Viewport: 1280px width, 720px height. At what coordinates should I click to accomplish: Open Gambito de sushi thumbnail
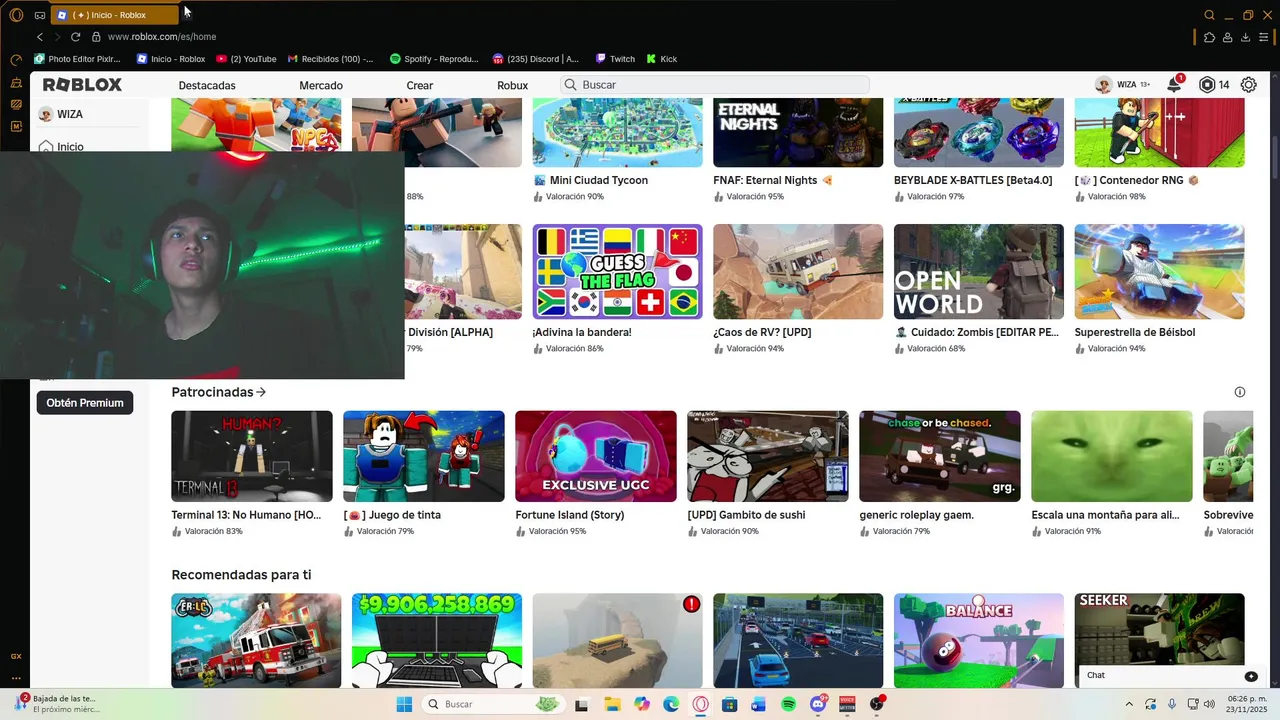[x=768, y=456]
